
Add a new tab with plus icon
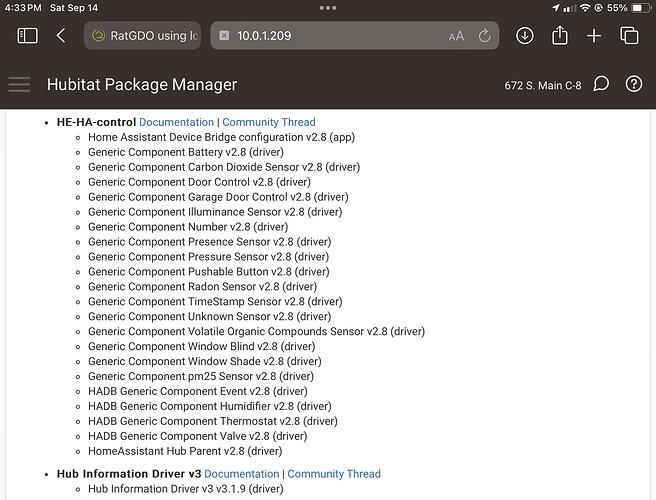594,36
